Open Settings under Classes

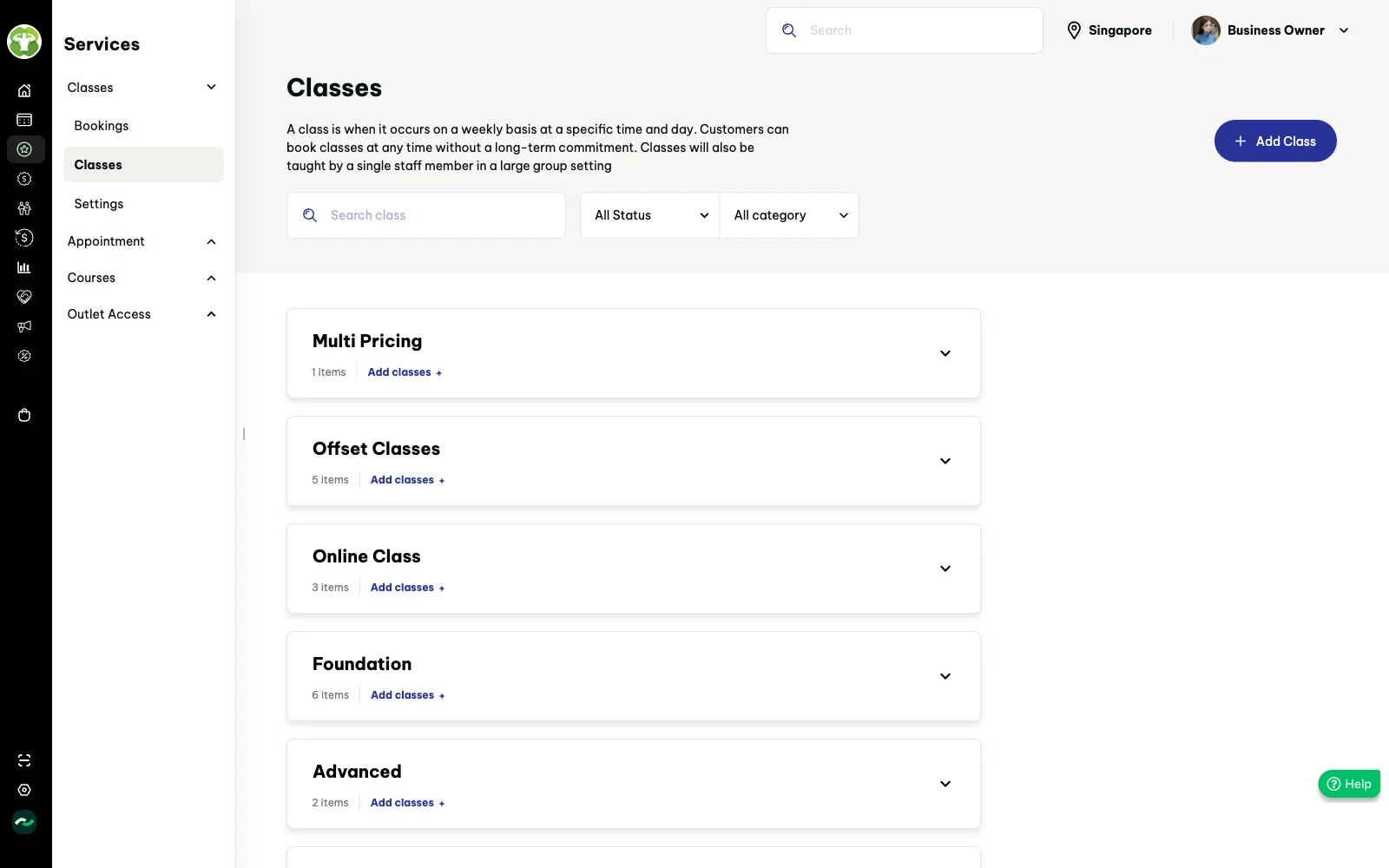pyautogui.click(x=99, y=204)
